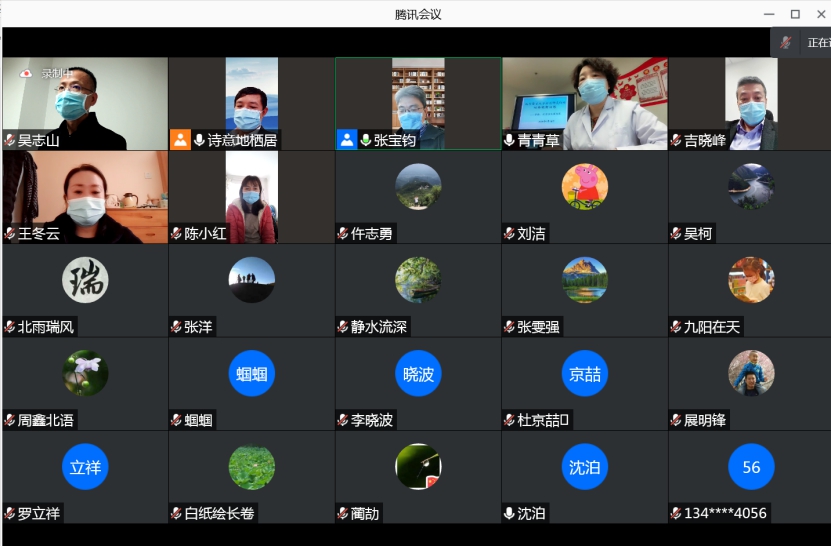Click the unmuted mic icon beside 沈泊
Viewport: 831px width, 547px height.
tap(510, 514)
